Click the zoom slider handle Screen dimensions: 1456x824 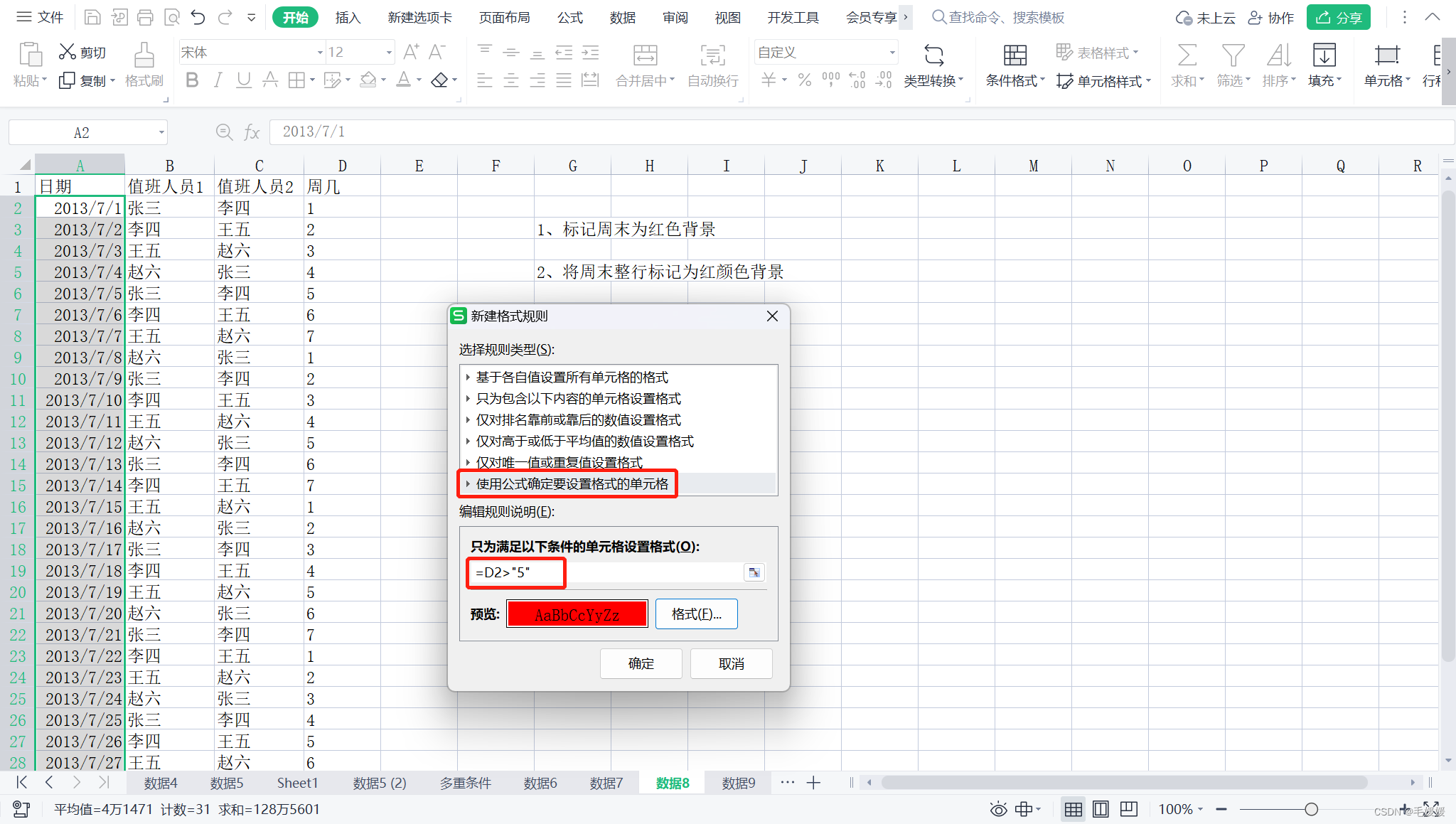1311,809
